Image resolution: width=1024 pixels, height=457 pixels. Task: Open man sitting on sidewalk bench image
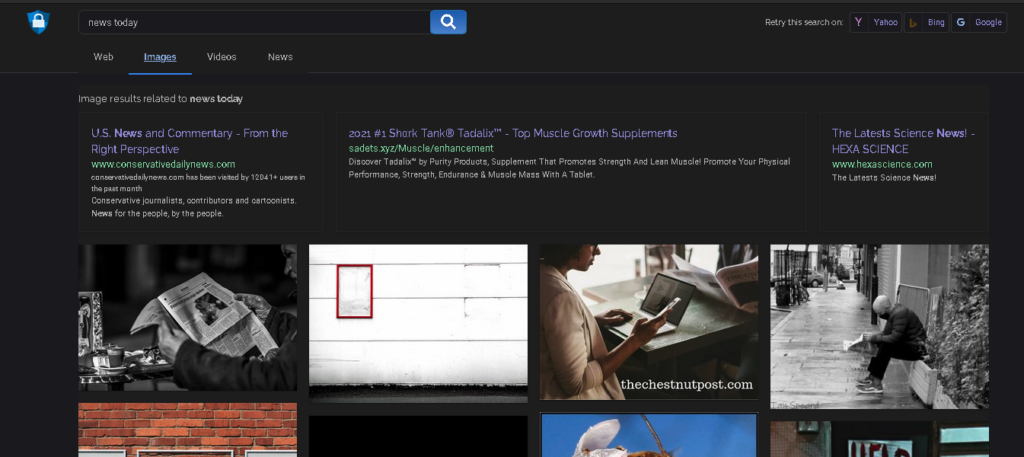(879, 326)
